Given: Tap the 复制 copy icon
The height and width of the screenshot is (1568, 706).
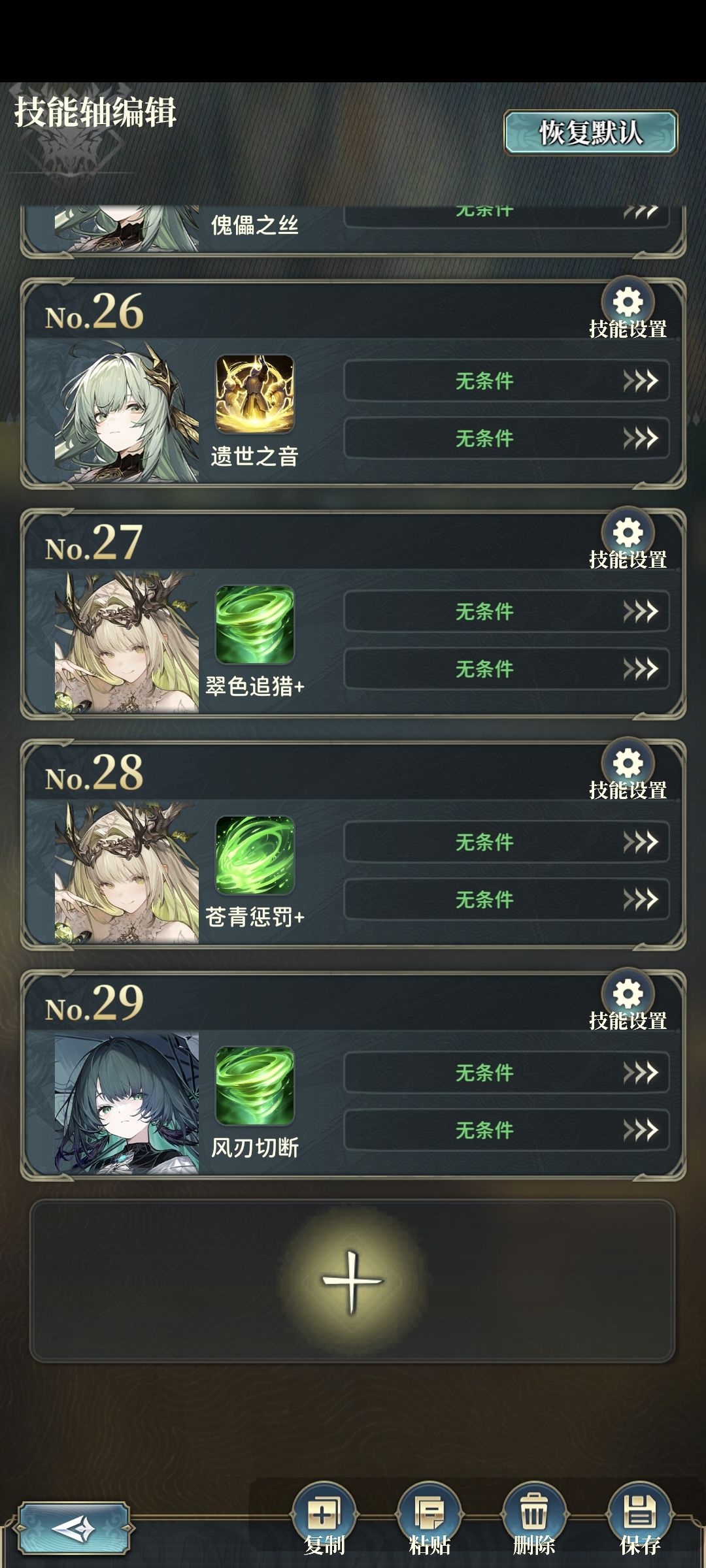Looking at the screenshot, I should (x=324, y=1512).
